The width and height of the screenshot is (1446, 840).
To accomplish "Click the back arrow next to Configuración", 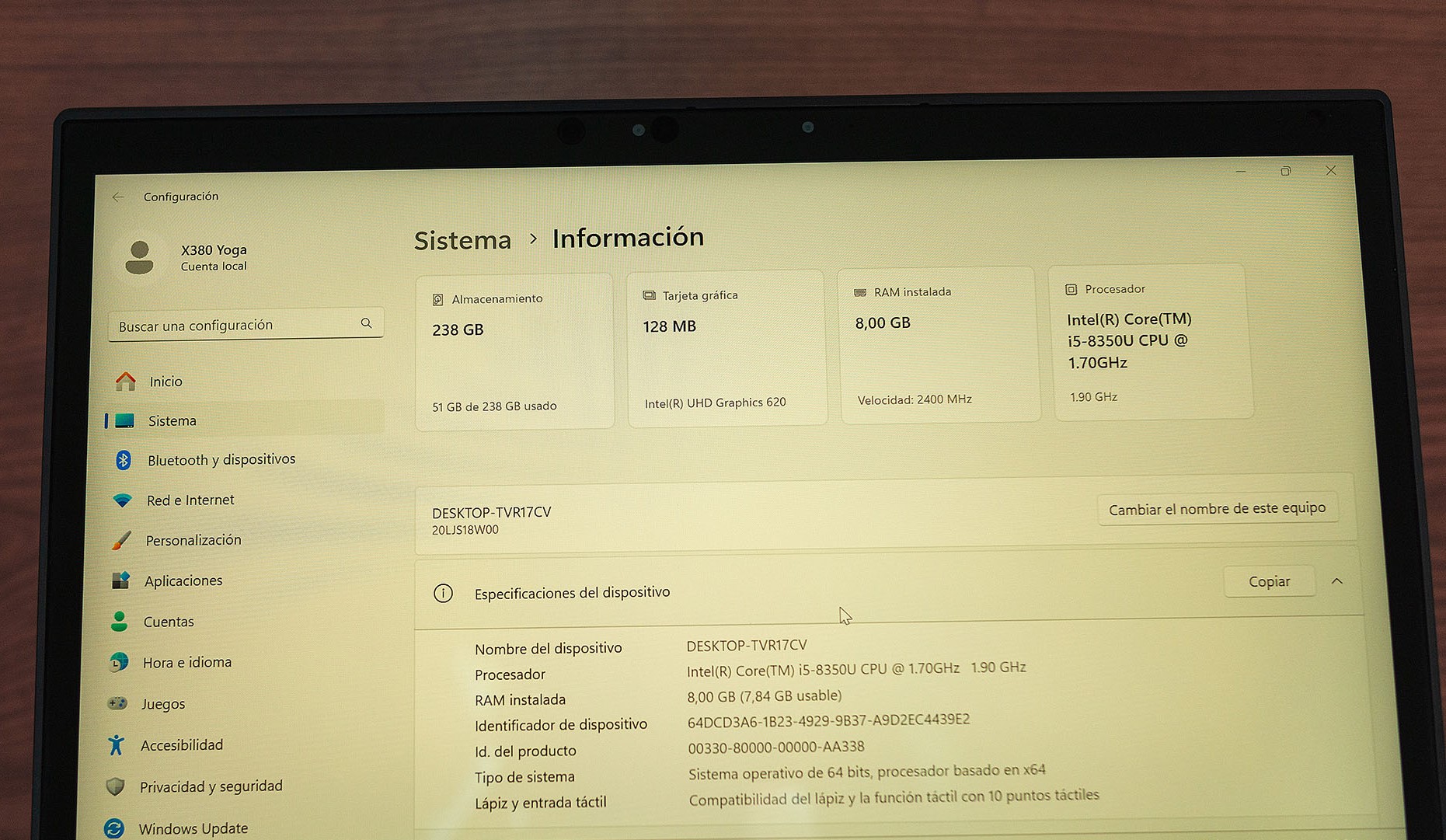I will point(118,197).
